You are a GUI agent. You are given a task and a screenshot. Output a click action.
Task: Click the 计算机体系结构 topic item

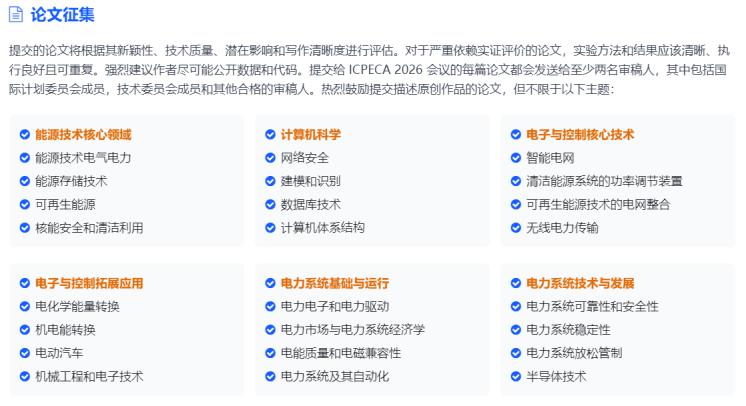pyautogui.click(x=322, y=228)
